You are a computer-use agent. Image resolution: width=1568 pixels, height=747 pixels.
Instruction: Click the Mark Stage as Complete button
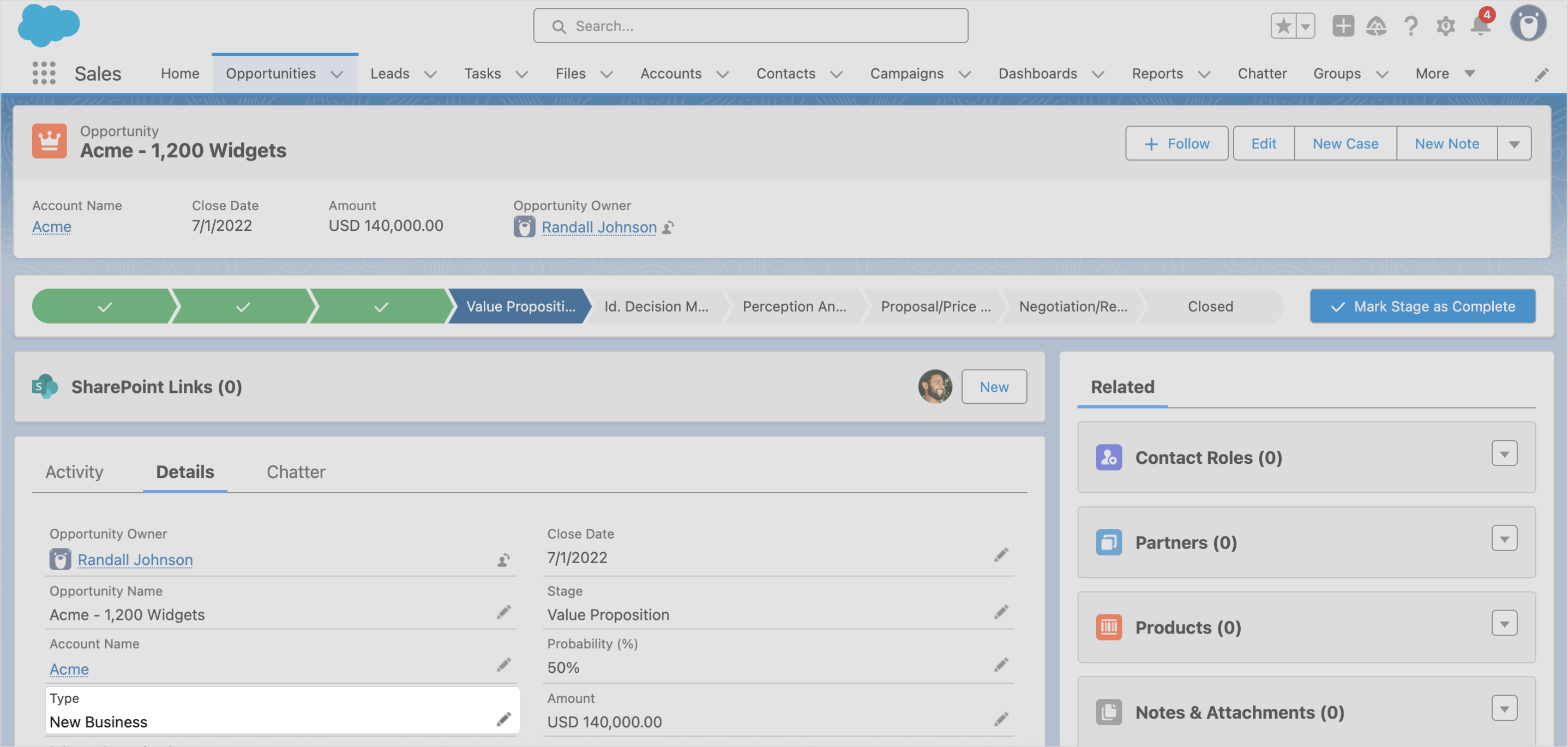[x=1422, y=306]
